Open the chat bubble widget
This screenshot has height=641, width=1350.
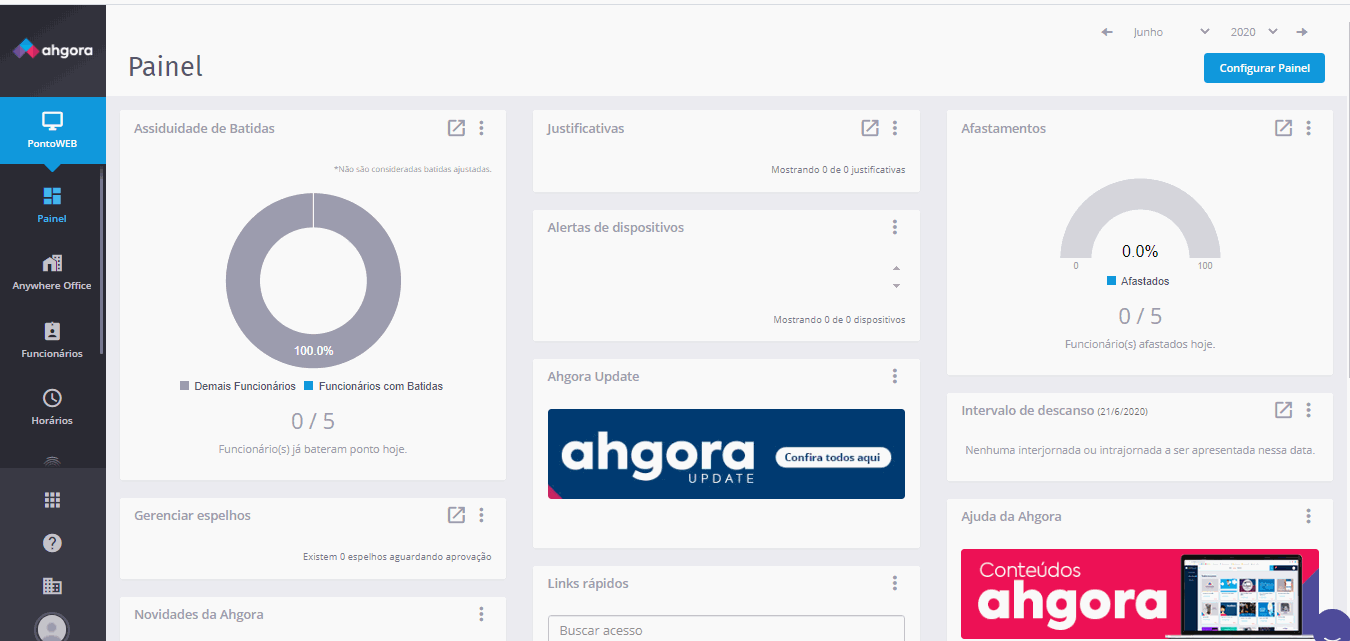[1334, 626]
